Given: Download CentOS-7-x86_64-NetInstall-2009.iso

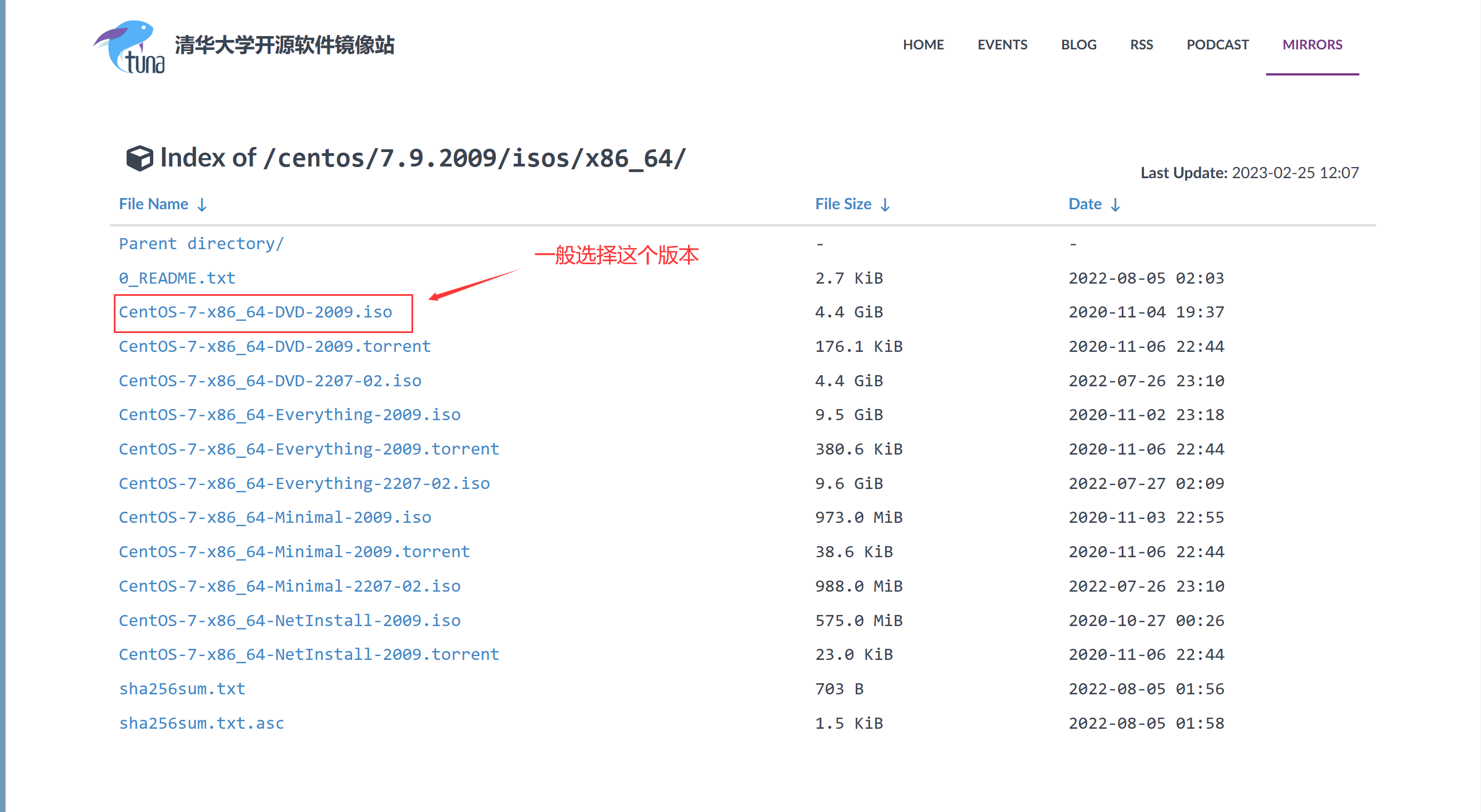Looking at the screenshot, I should pyautogui.click(x=290, y=621).
